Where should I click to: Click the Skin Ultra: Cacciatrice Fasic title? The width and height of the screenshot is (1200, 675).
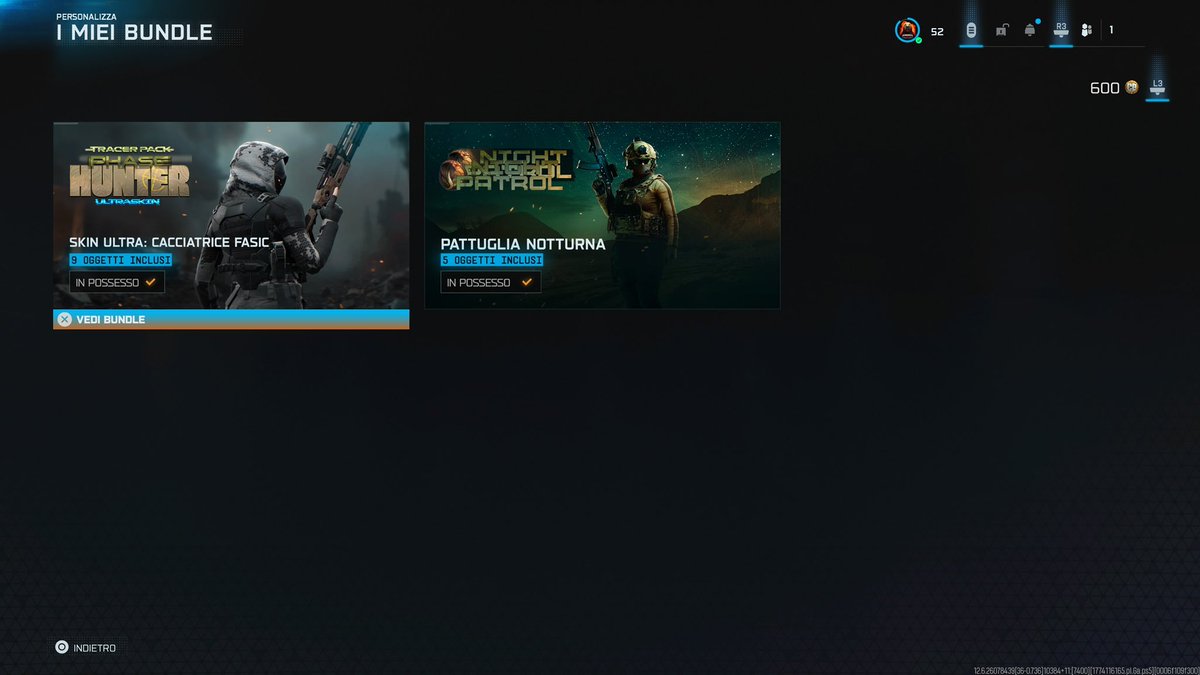point(169,243)
